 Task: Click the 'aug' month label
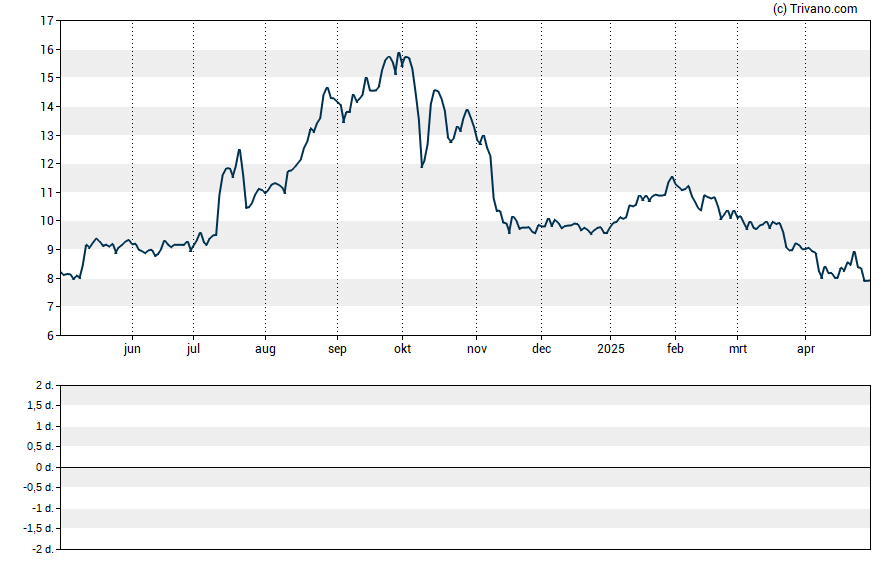coord(265,349)
